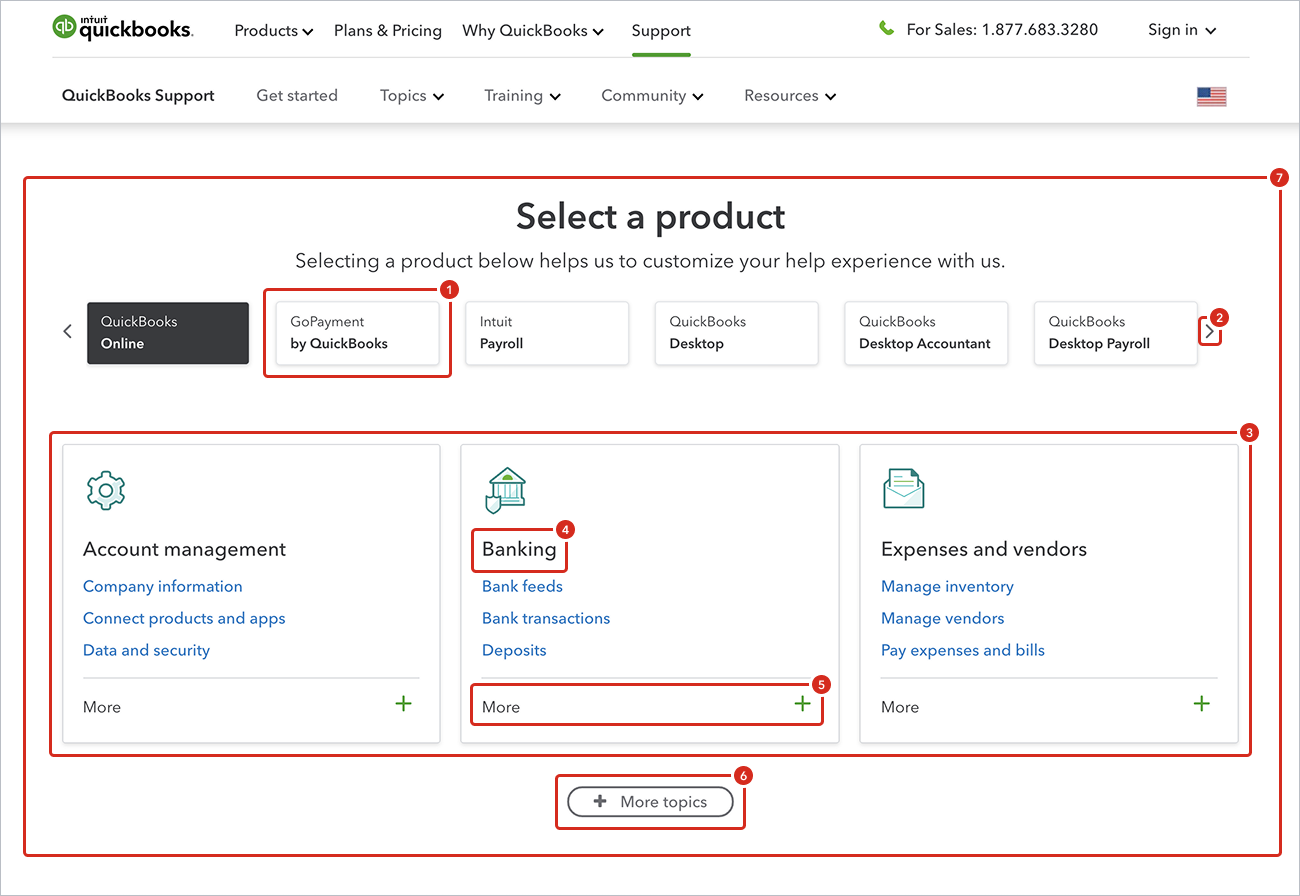Click the green plus in Expenses and vendors card
The image size is (1300, 896).
coord(1201,704)
